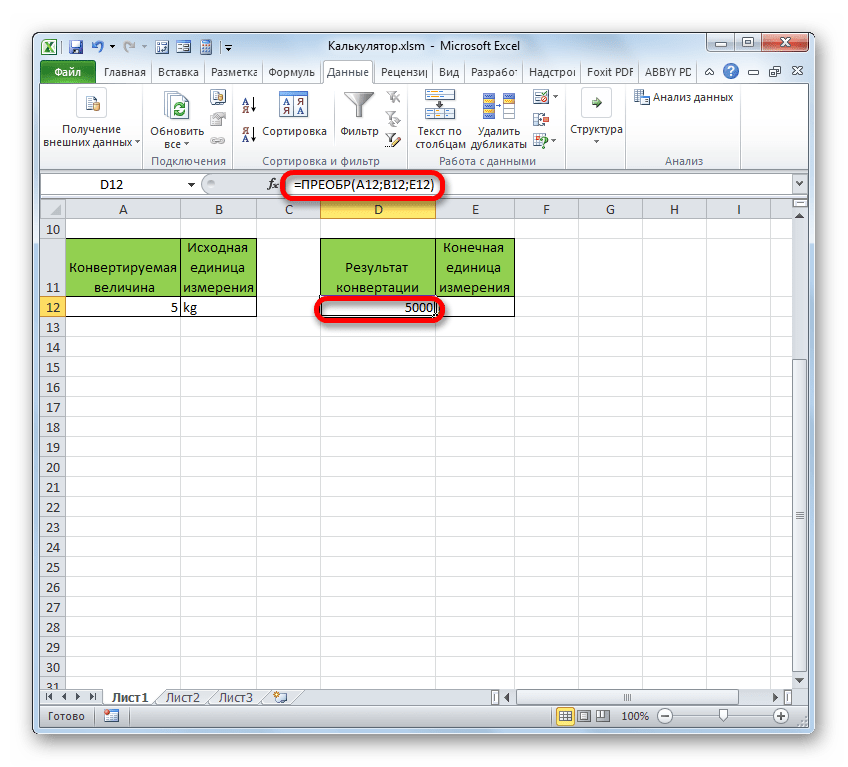Click the Получение внешних данных icon
Image resolution: width=848 pixels, height=767 pixels.
[91, 103]
